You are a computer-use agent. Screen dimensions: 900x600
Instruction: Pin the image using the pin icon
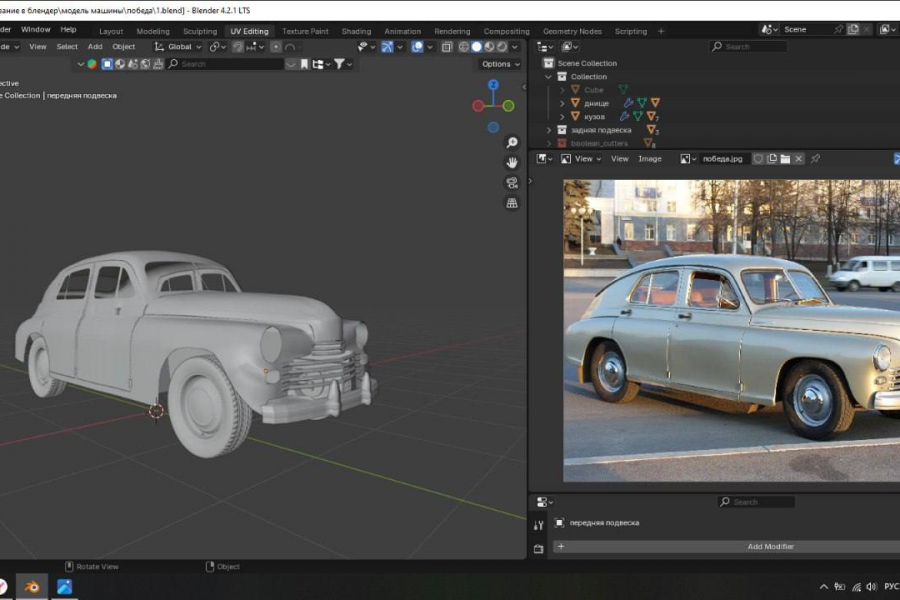815,159
